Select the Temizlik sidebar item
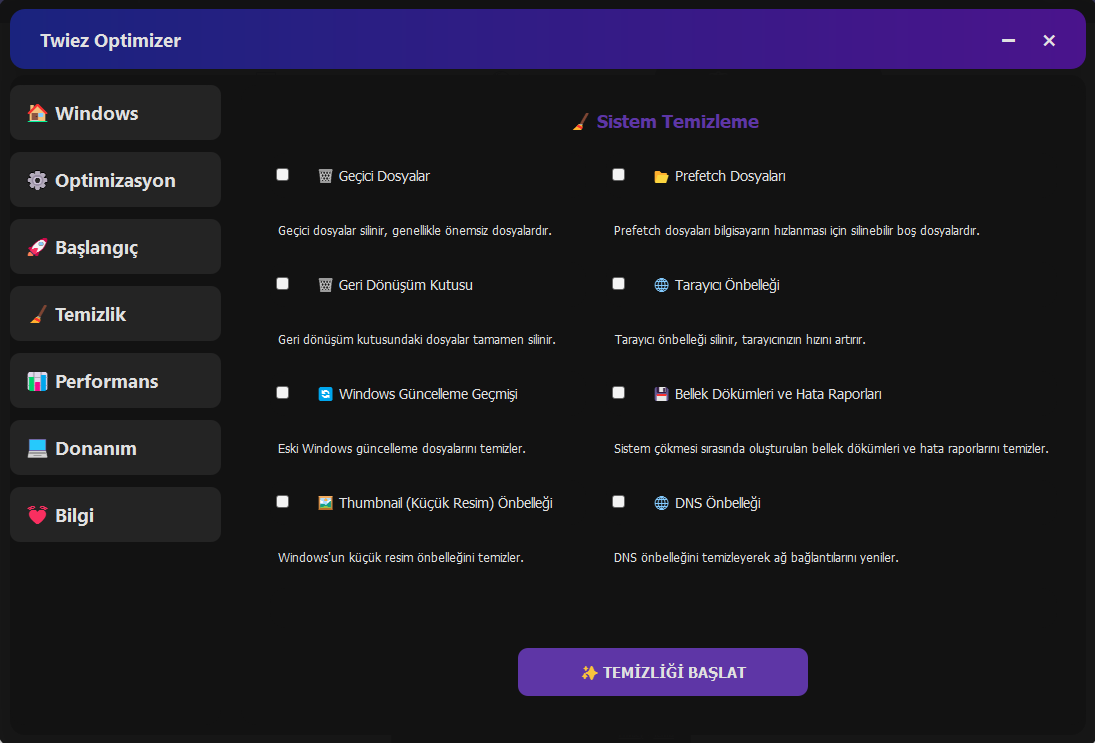This screenshot has height=743, width=1095. tap(115, 314)
